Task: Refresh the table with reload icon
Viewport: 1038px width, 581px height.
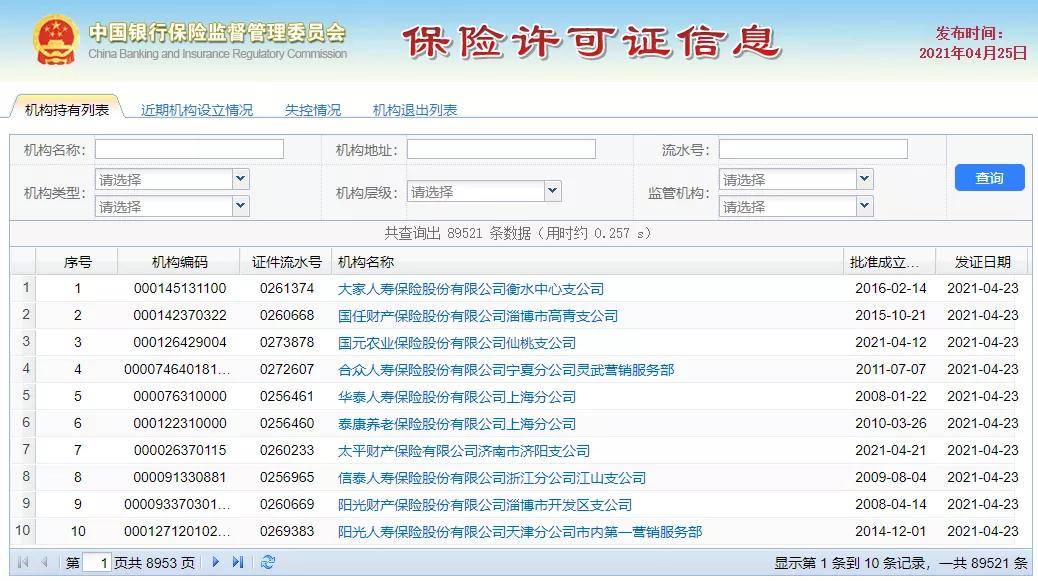Action: pos(267,562)
